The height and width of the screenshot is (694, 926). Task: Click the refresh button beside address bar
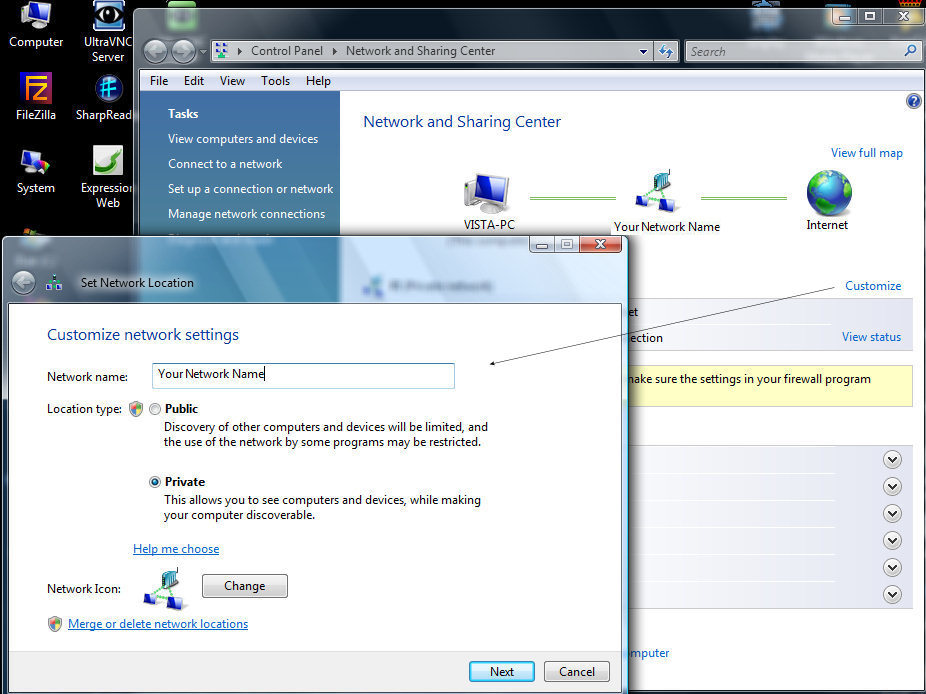pos(666,51)
